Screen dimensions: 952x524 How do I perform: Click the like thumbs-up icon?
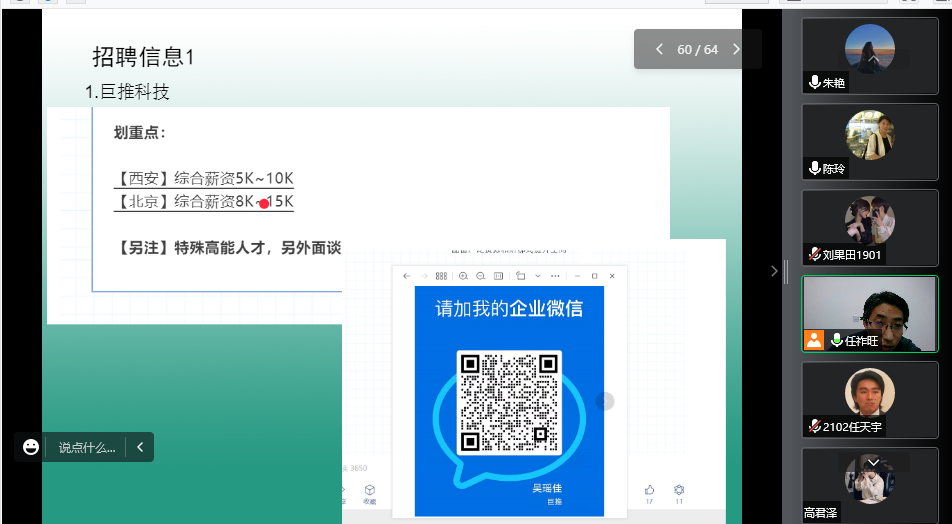point(649,489)
